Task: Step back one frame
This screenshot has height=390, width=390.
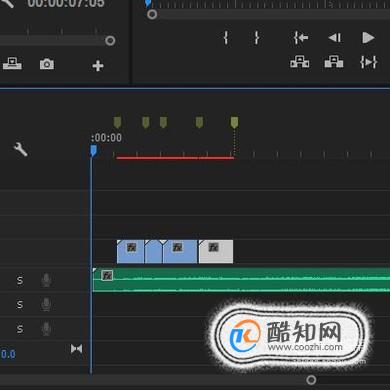Action: [x=335, y=38]
